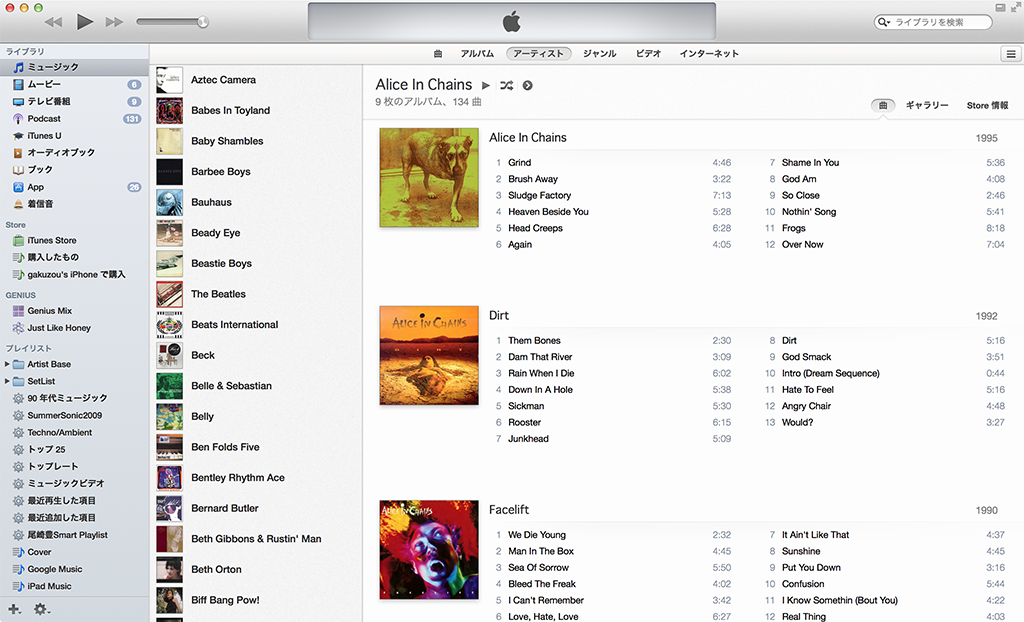The height and width of the screenshot is (622, 1024).
Task: Select ミュージック in the library sidebar
Action: (74, 67)
